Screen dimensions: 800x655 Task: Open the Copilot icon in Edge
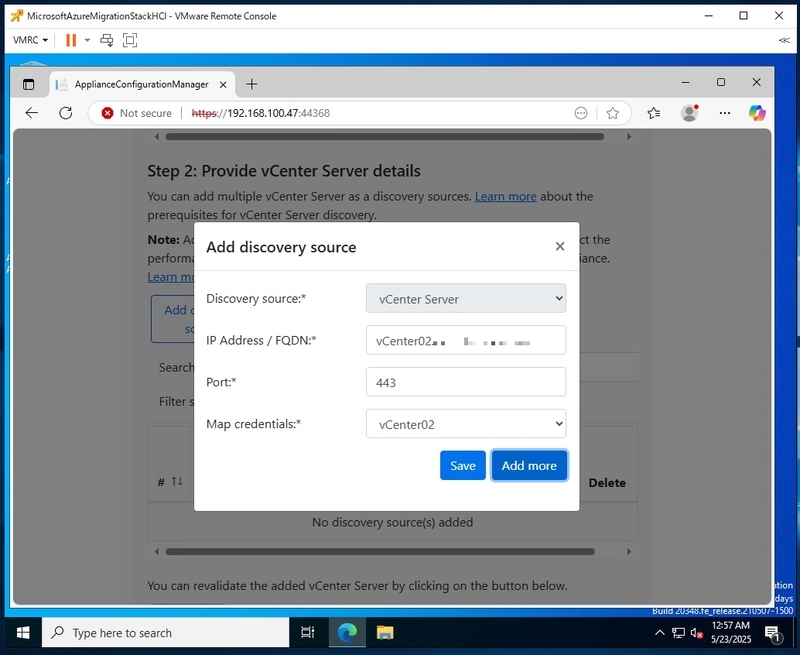tap(757, 113)
